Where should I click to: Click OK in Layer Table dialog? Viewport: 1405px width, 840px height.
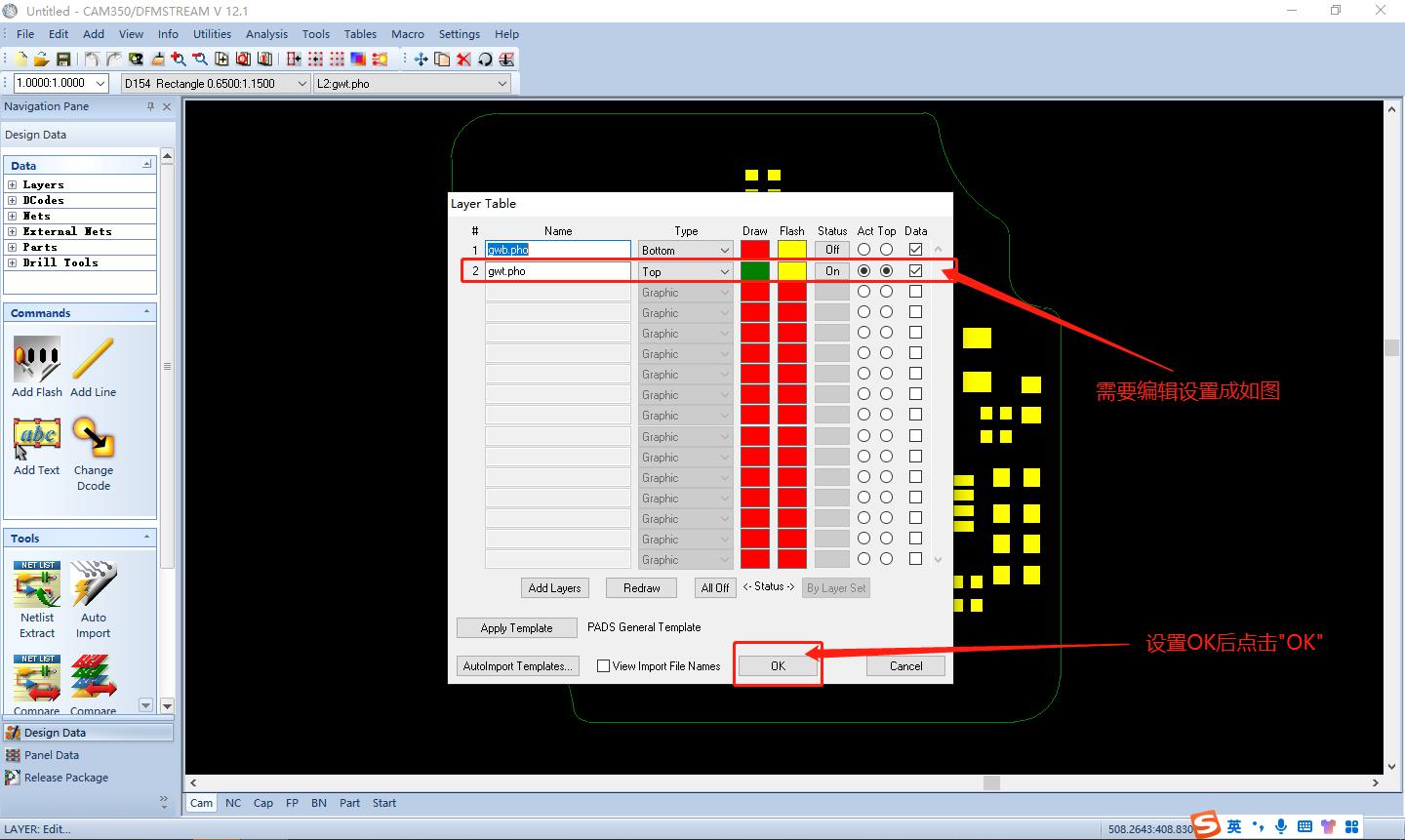778,666
